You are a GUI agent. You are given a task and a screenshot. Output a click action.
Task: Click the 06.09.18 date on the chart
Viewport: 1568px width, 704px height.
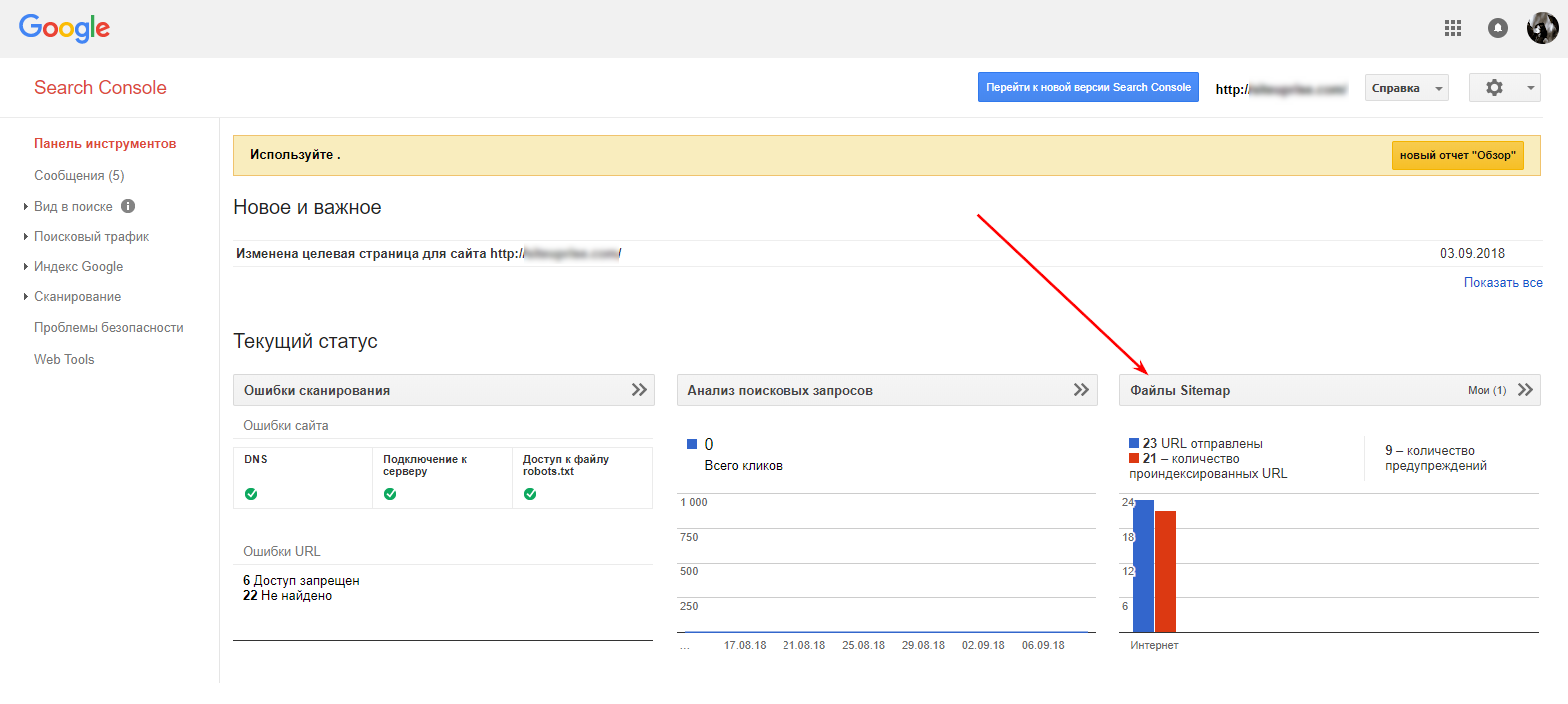pyautogui.click(x=1043, y=646)
